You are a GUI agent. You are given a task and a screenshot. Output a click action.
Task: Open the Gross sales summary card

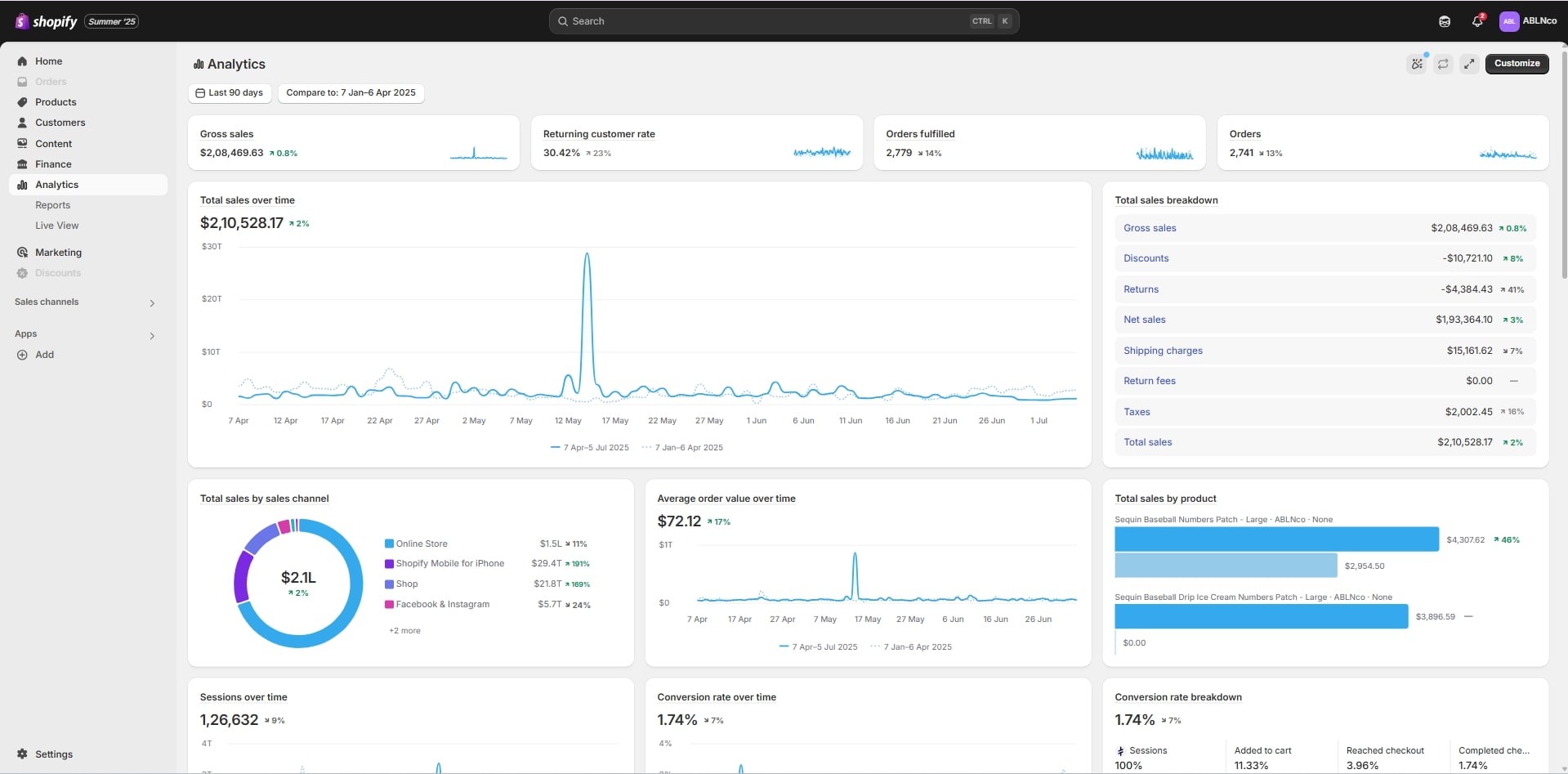coord(353,142)
